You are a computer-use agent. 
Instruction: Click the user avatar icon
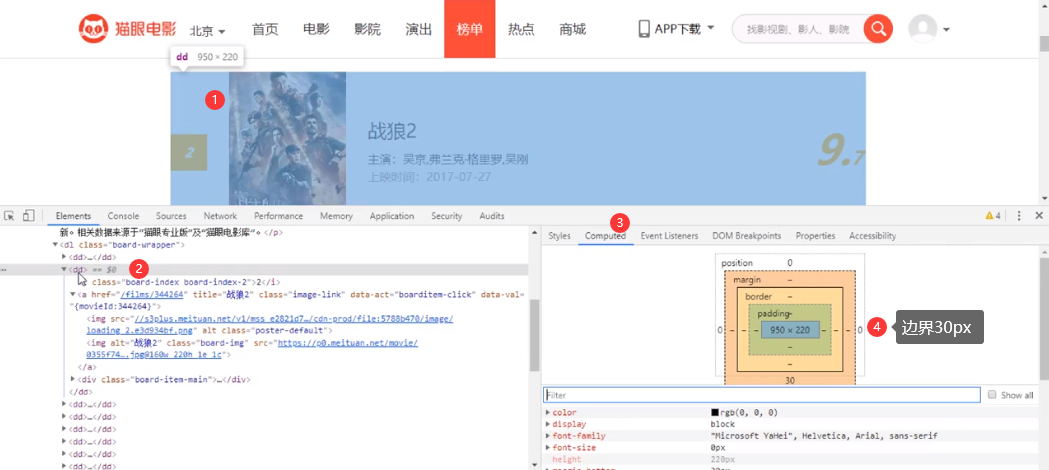click(x=923, y=29)
